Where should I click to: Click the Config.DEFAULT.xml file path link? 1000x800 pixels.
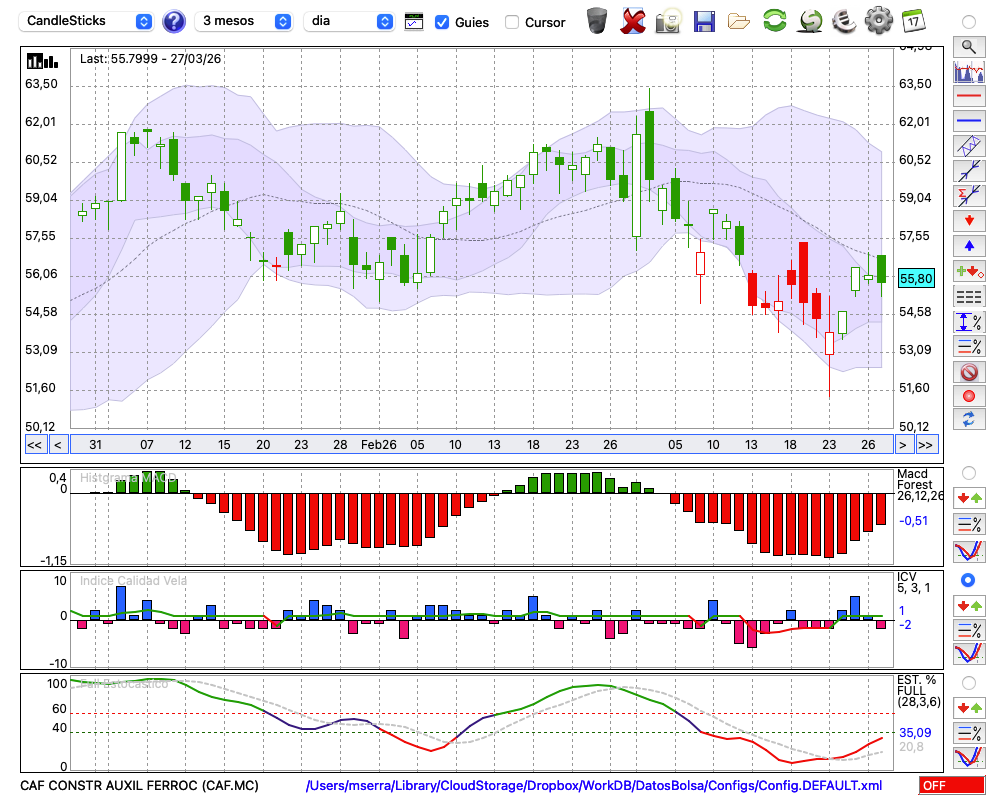[594, 786]
